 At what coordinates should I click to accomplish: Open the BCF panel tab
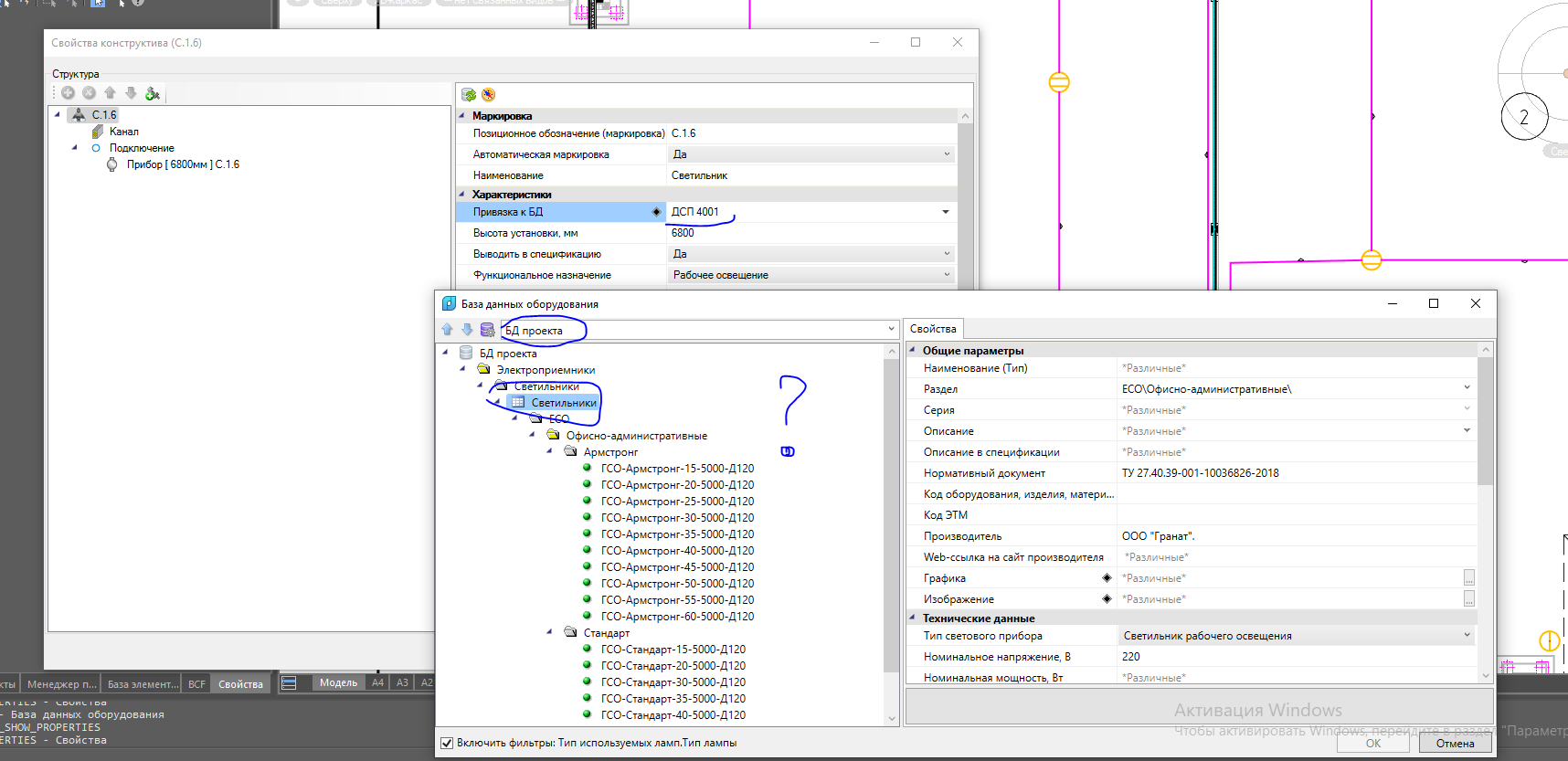click(196, 684)
